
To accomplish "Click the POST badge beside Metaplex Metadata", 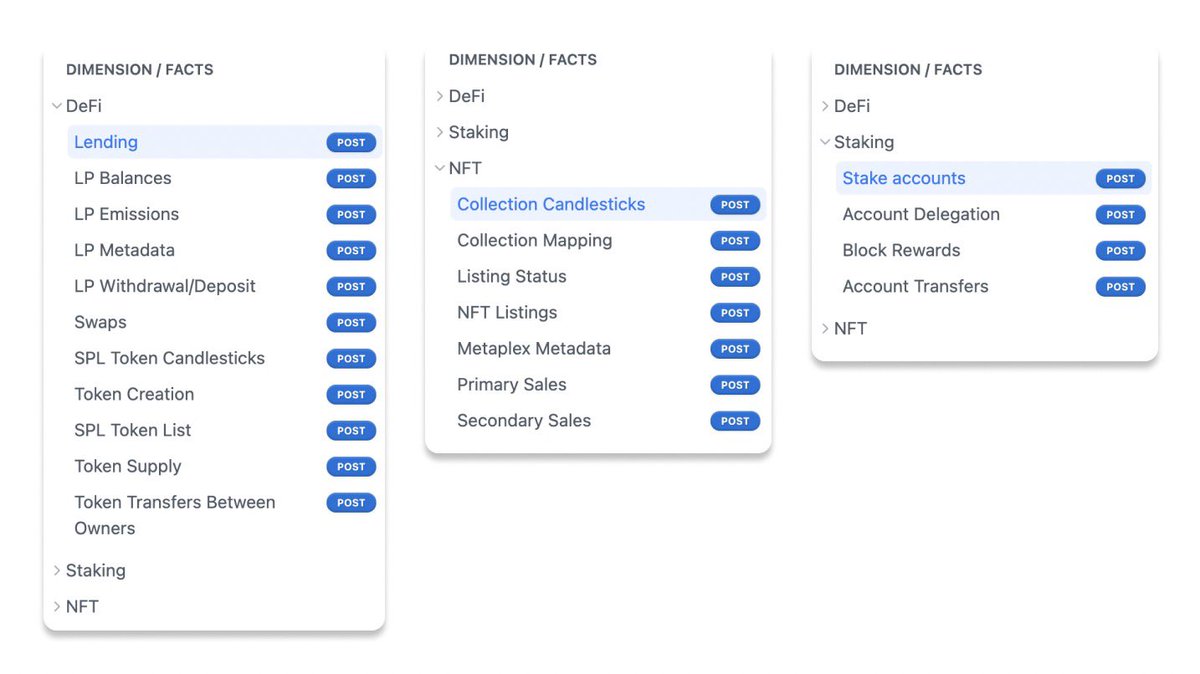I will coord(735,349).
